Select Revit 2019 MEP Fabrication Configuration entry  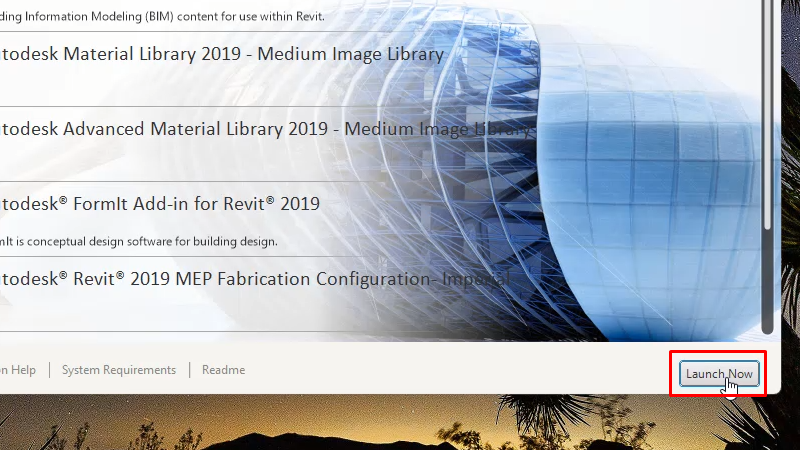pos(250,279)
